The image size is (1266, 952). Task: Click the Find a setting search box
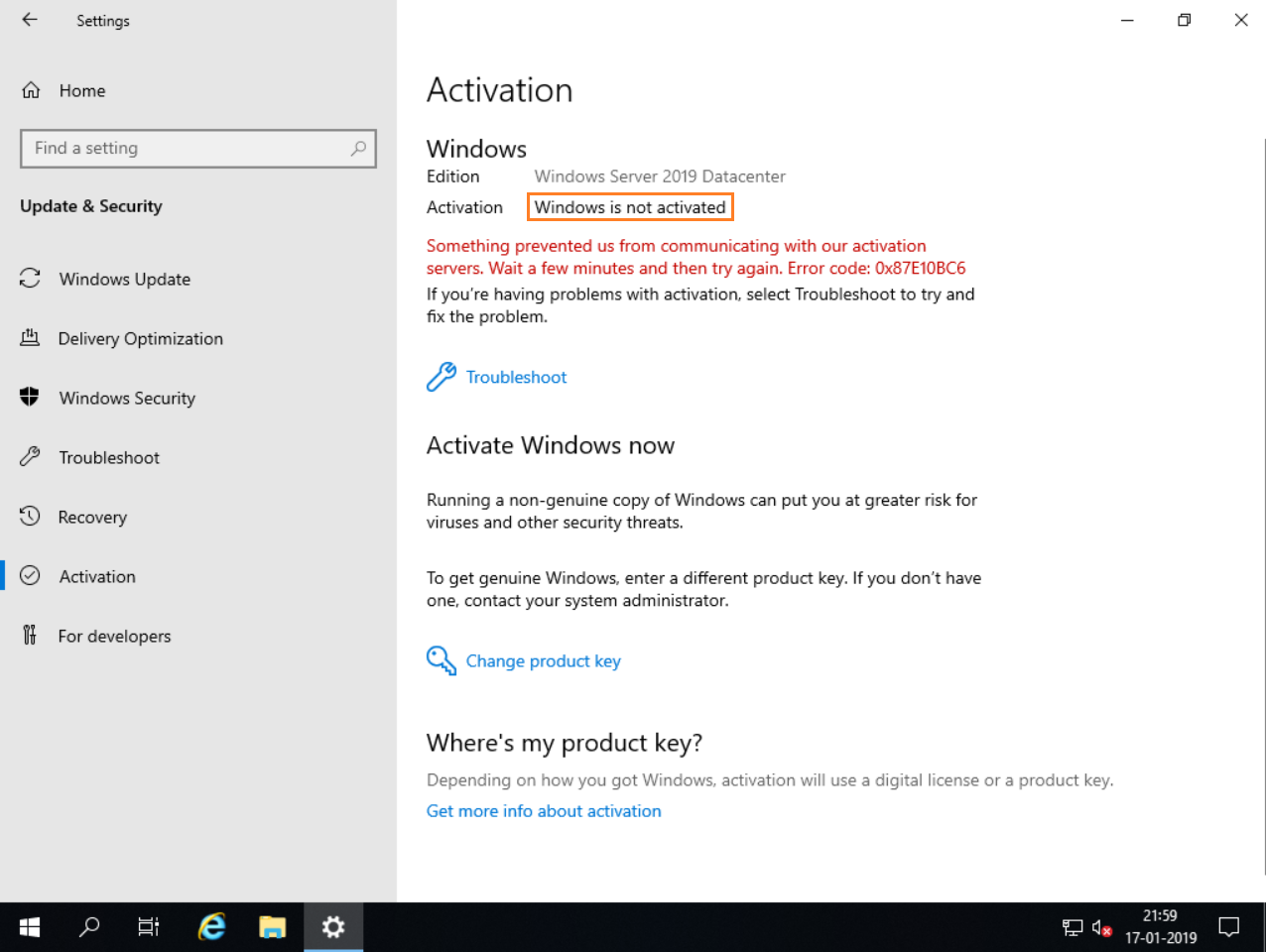(x=198, y=148)
